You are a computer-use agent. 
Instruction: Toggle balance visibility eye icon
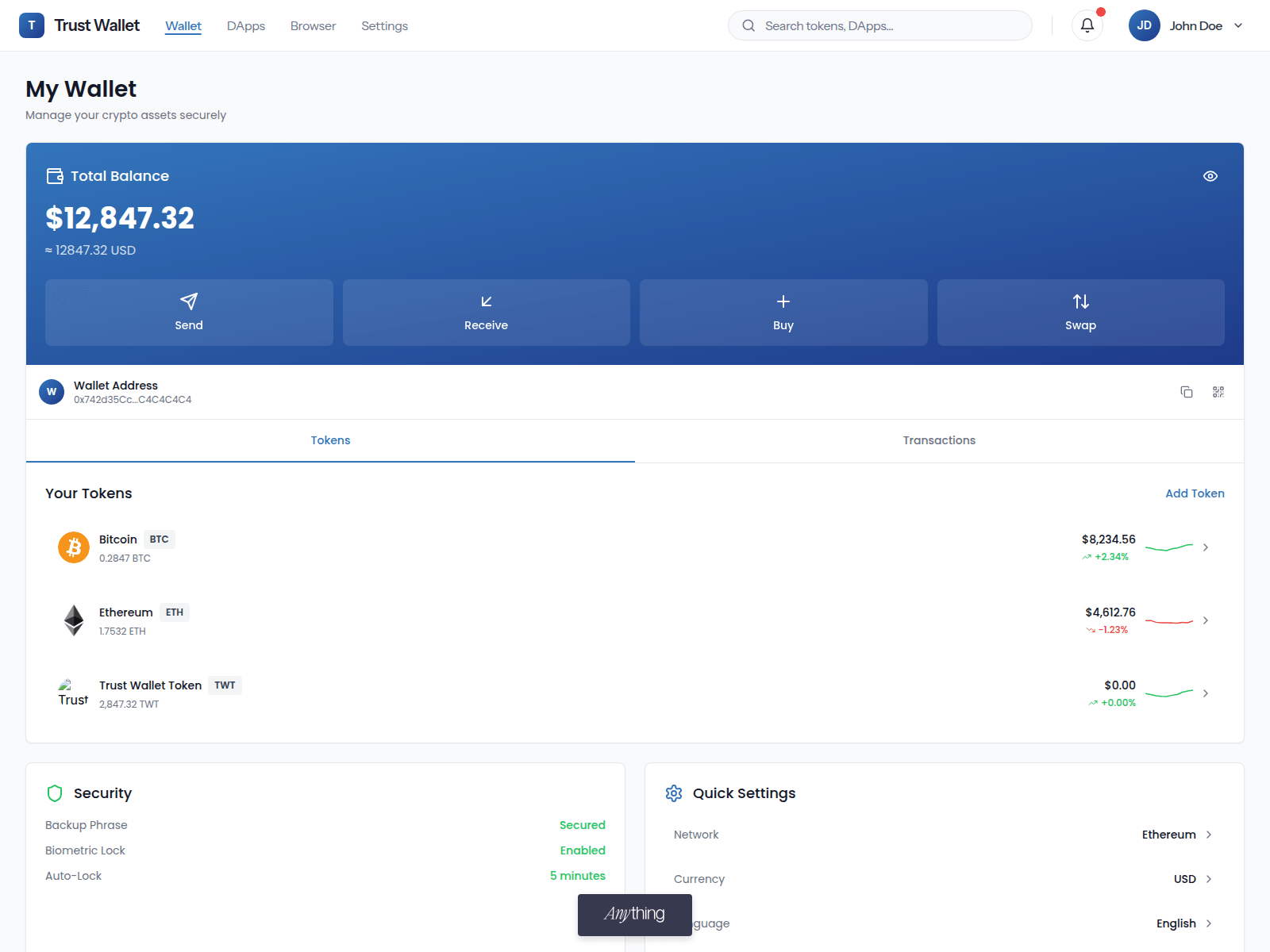pyautogui.click(x=1210, y=176)
